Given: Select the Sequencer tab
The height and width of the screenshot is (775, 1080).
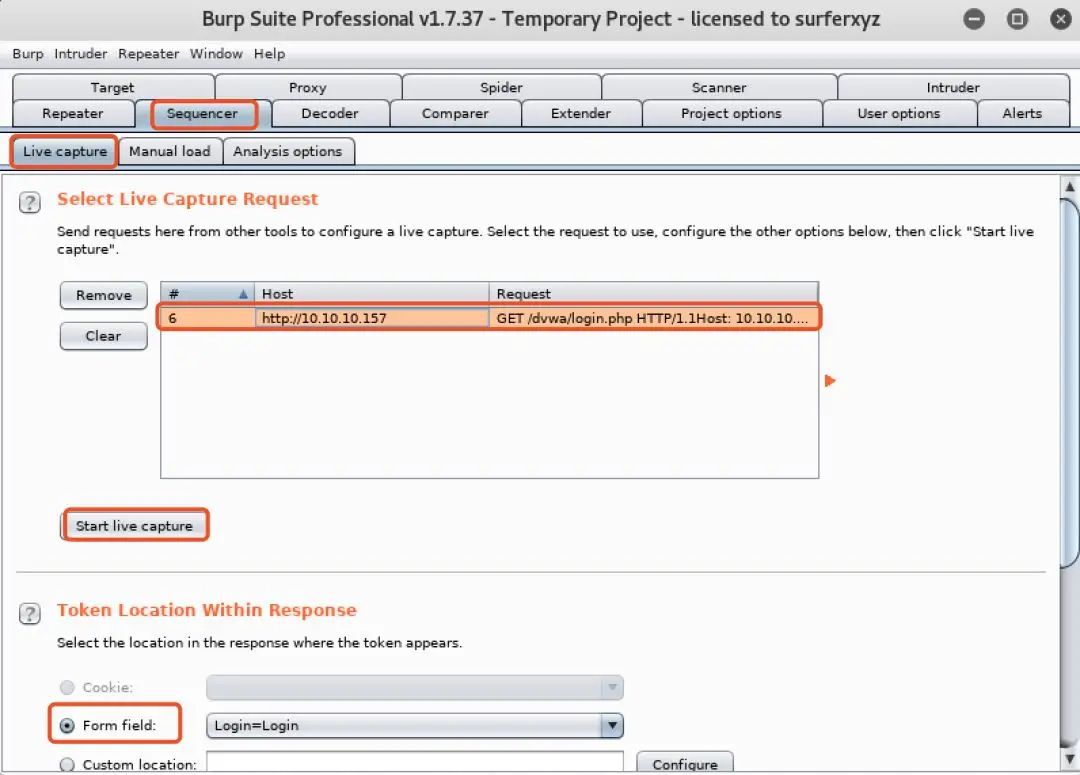Looking at the screenshot, I should point(202,114).
